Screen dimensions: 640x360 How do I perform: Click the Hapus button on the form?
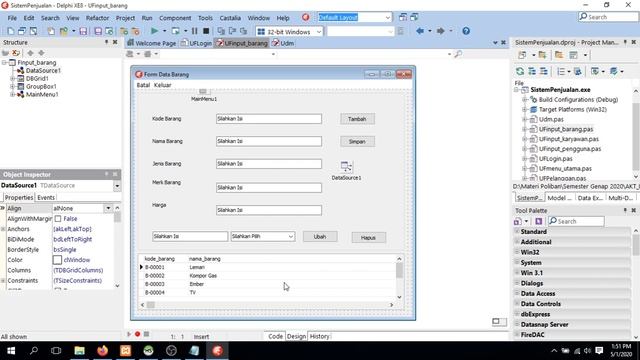point(369,237)
